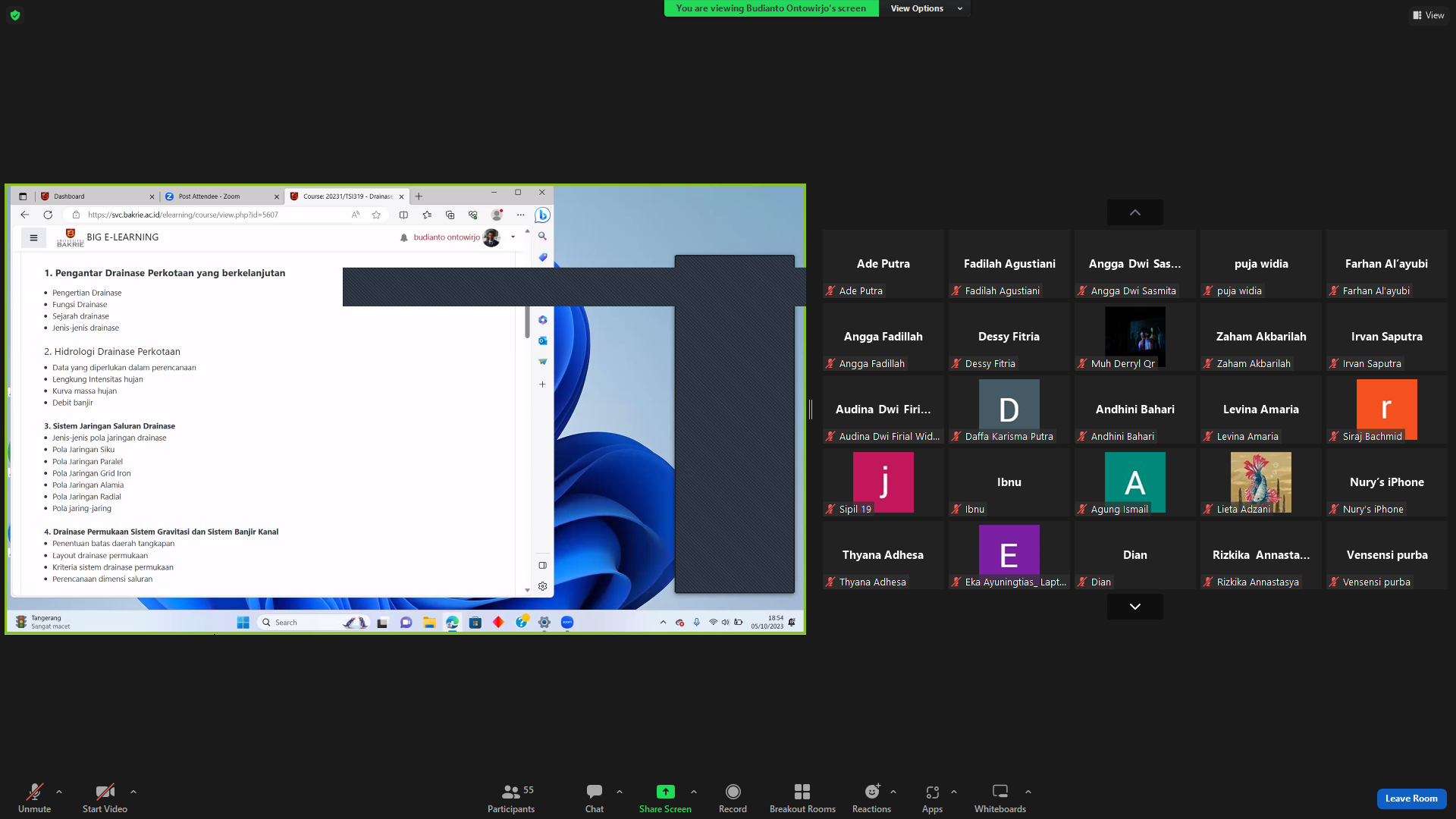
Task: Open a new browser tab
Action: [419, 196]
